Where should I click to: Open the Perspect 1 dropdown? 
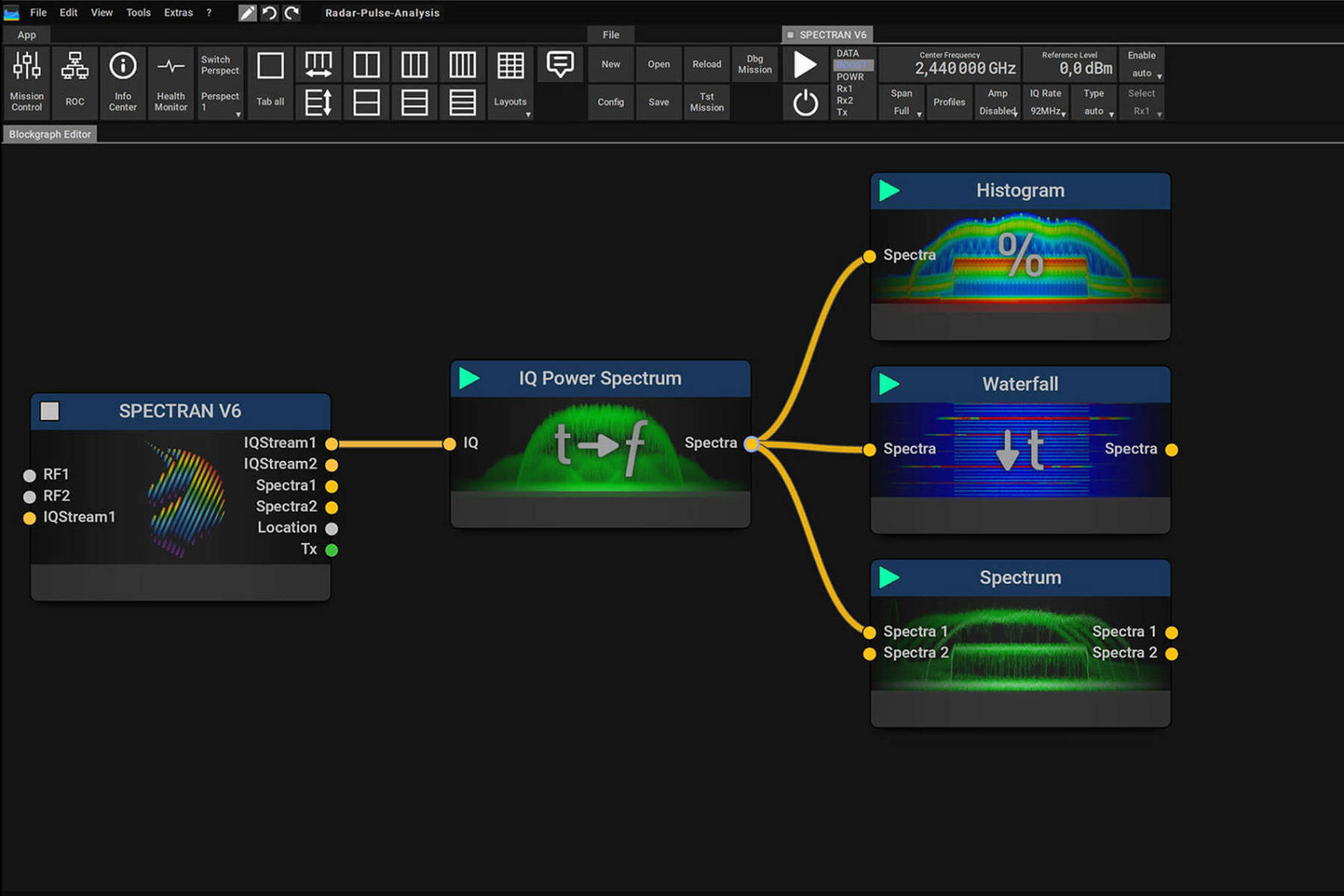point(220,102)
